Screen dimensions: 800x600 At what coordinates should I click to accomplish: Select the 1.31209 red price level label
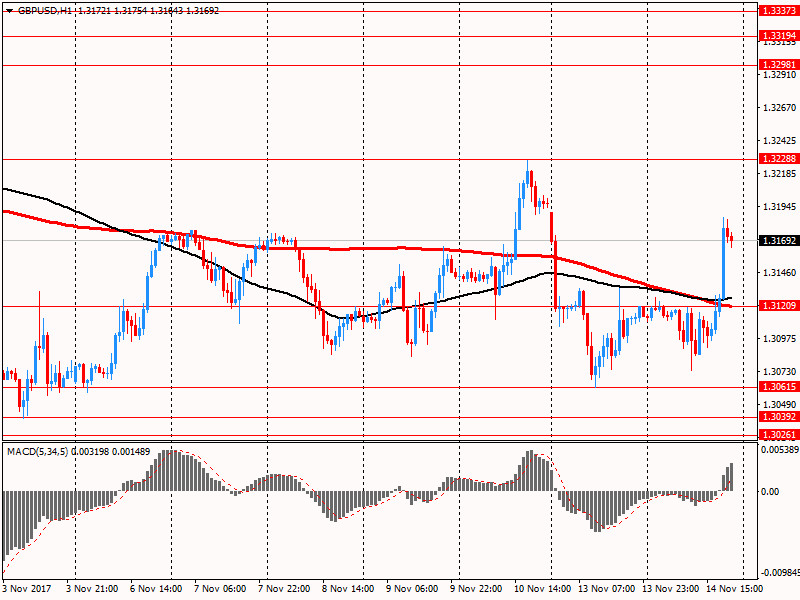pos(779,306)
